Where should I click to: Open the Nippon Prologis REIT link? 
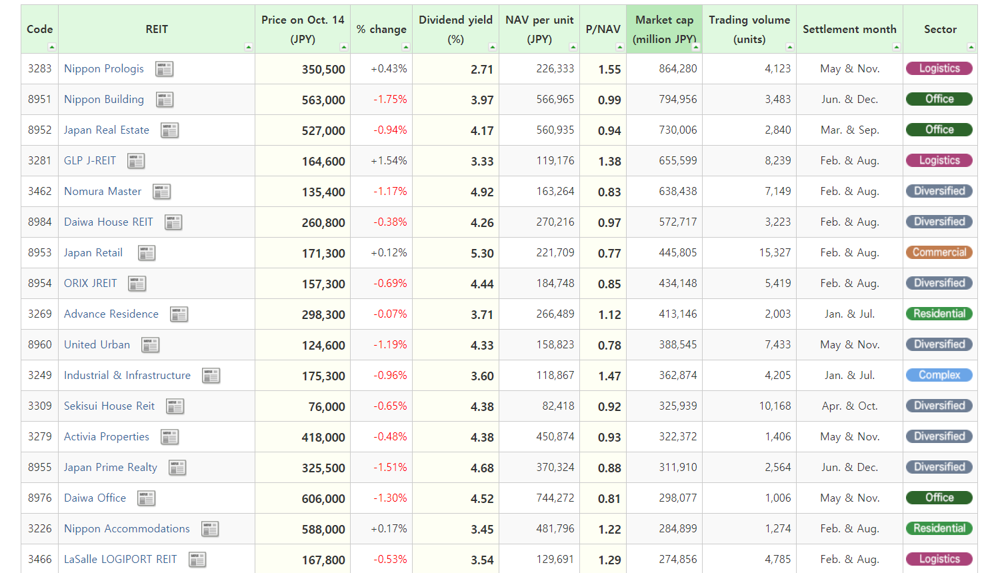(x=104, y=68)
